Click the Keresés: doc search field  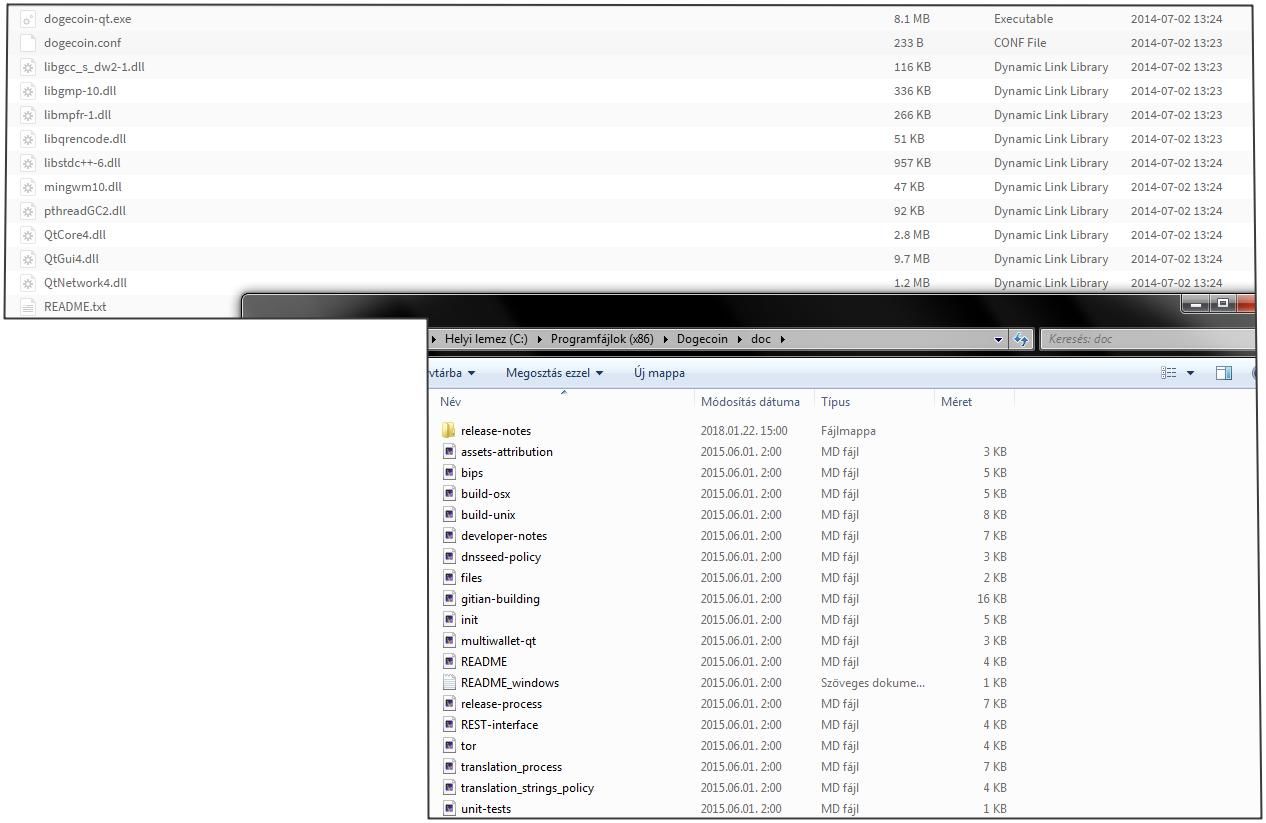pyautogui.click(x=1147, y=339)
